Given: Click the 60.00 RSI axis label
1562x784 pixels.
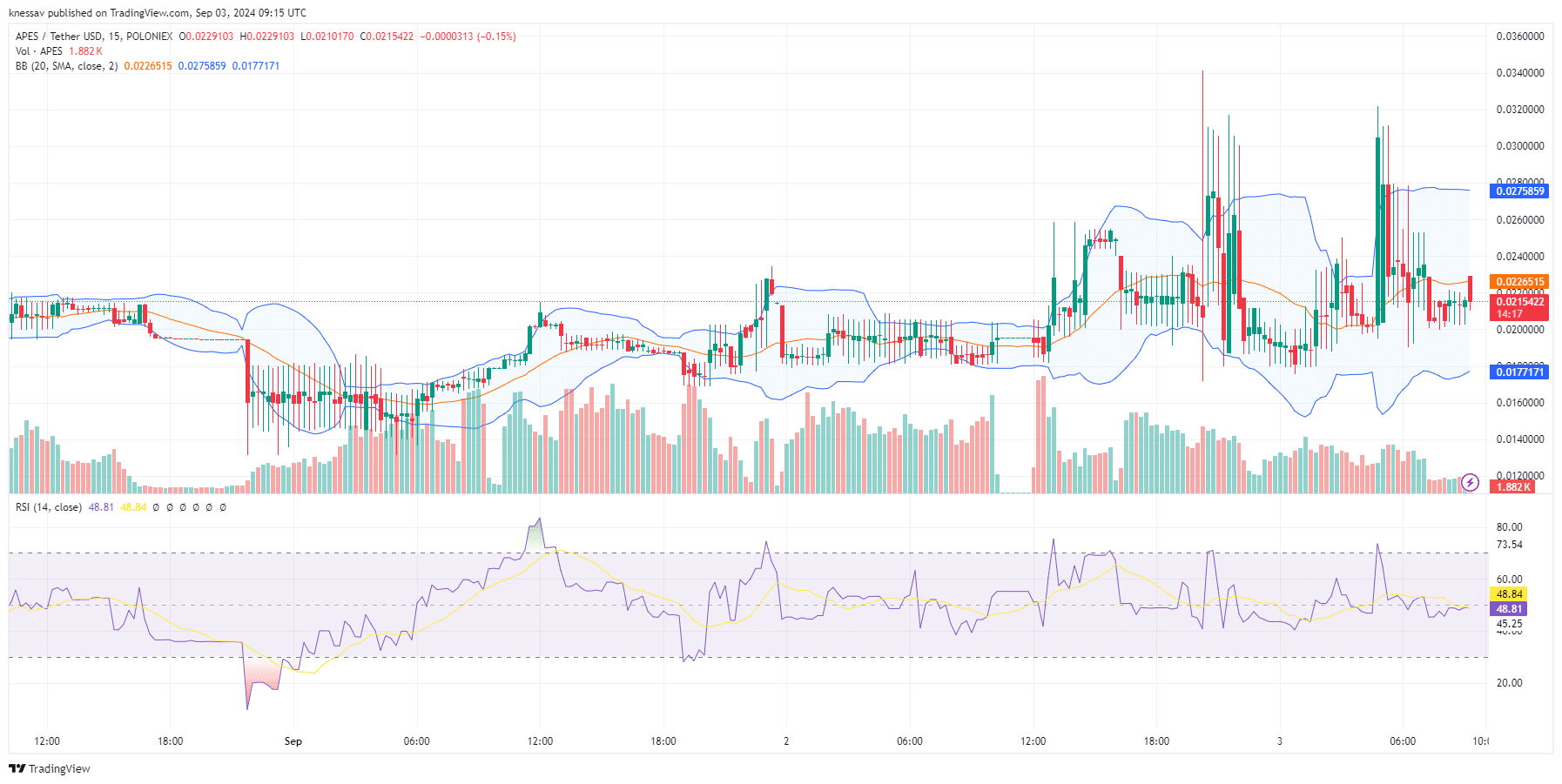Looking at the screenshot, I should tap(1509, 580).
